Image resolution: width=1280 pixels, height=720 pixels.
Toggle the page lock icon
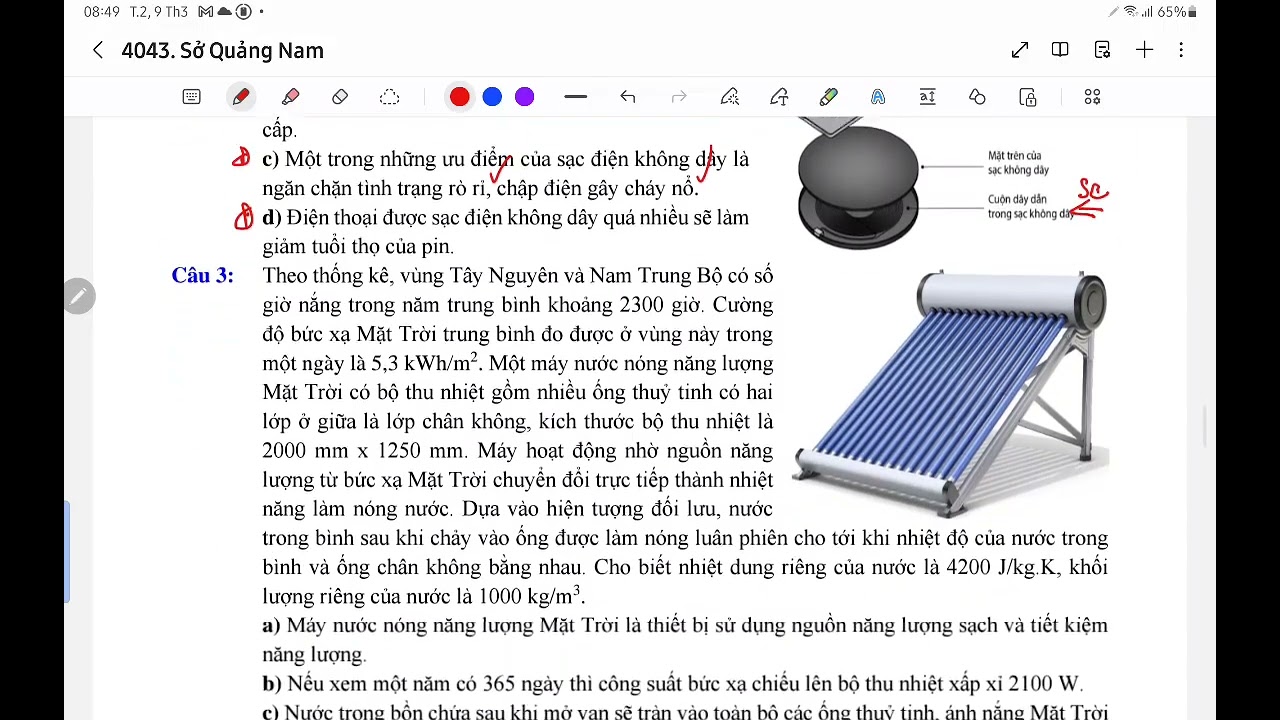(x=1028, y=97)
